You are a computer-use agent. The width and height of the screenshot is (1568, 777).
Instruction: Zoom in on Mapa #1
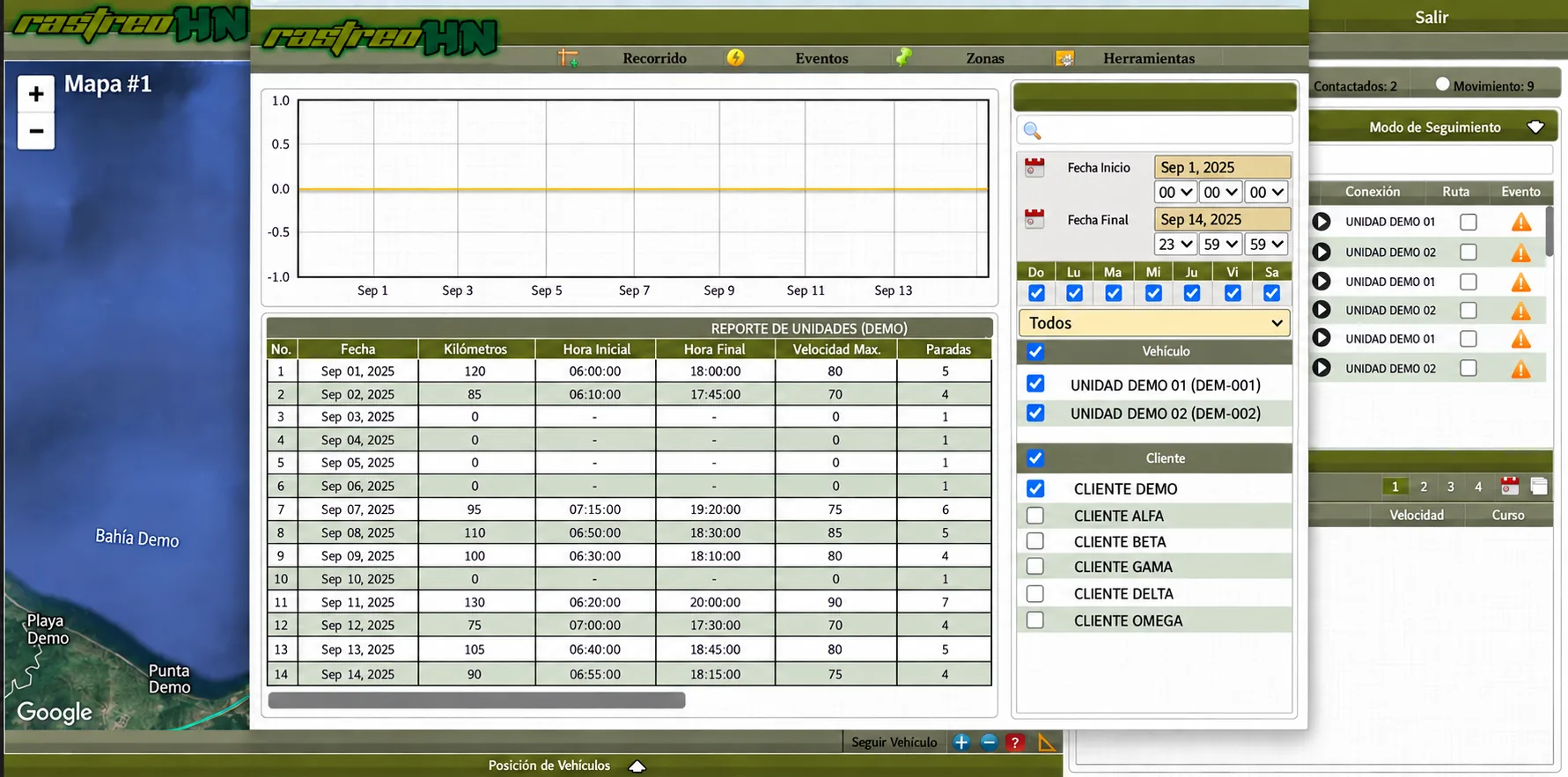point(36,93)
